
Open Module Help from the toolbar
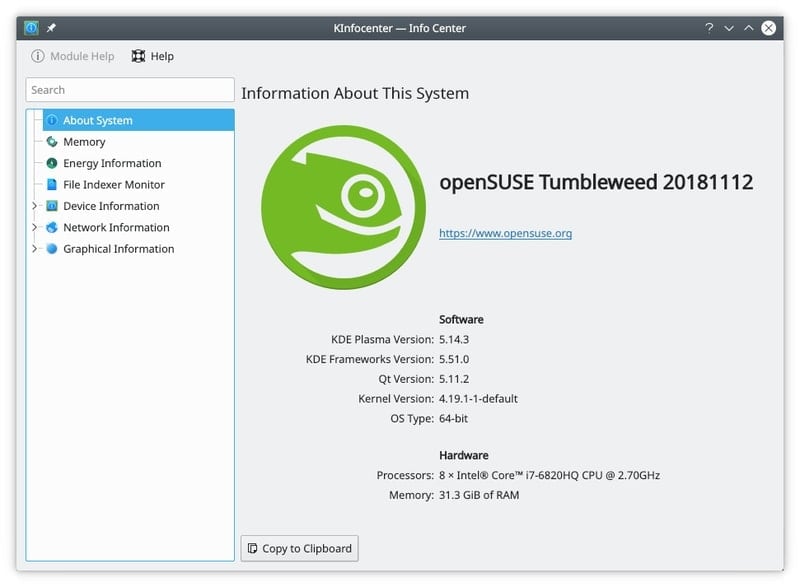(73, 57)
